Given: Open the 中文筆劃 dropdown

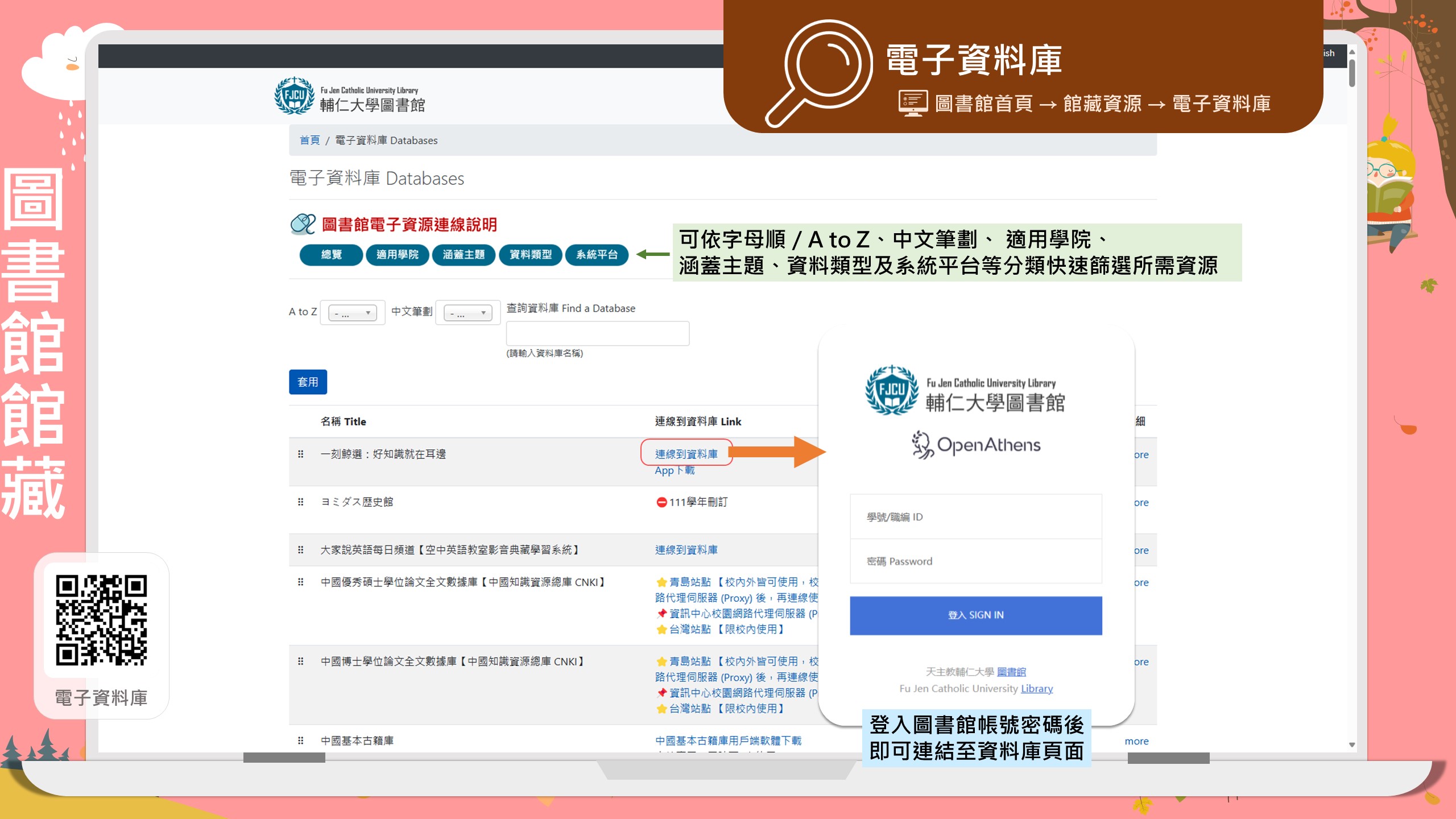Looking at the screenshot, I should (468, 313).
